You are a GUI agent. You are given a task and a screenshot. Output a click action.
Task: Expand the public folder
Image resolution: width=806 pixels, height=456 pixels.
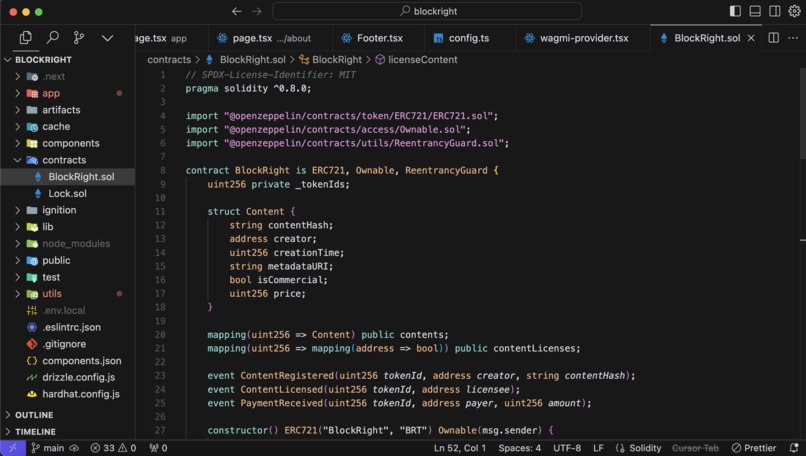[67, 260]
